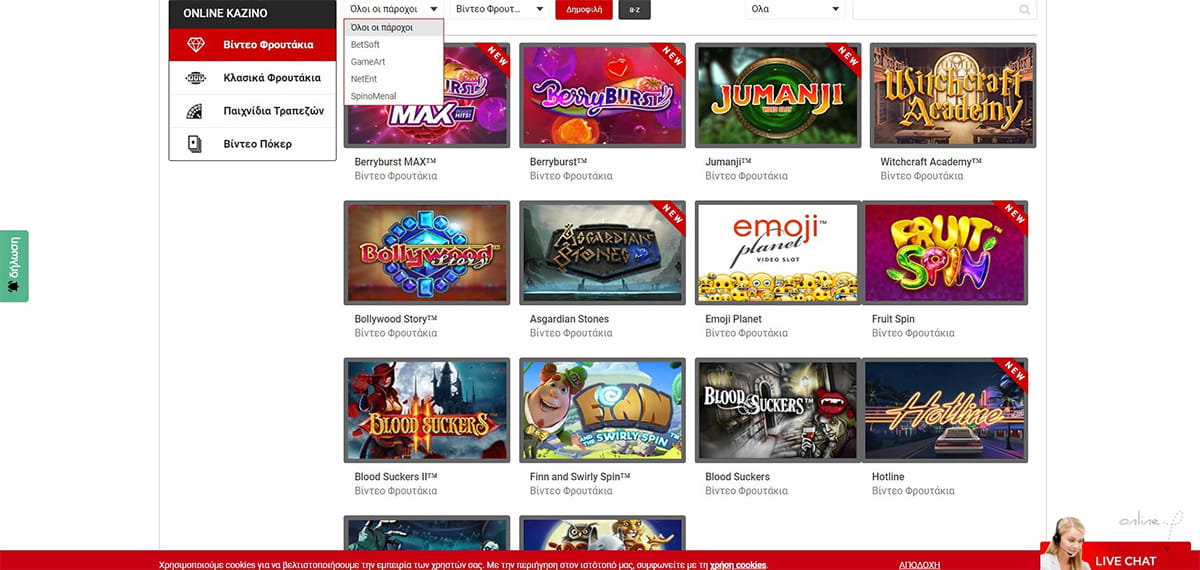The width and height of the screenshot is (1200, 570).
Task: Click the Blood Suckers II™ title text
Action: [396, 478]
